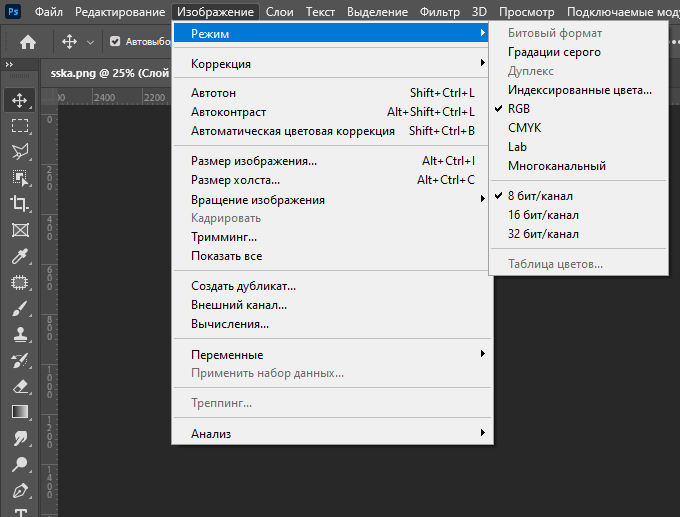Open the Фильтр menu

point(440,12)
